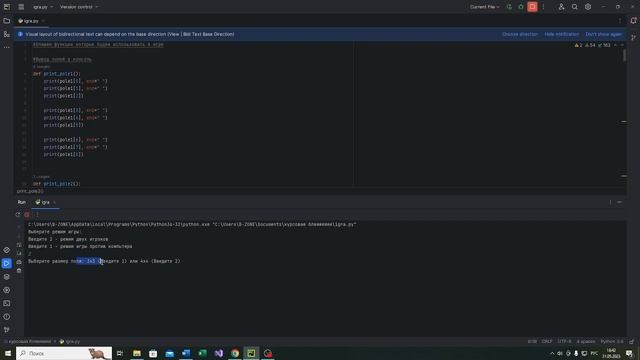Image resolution: width=640 pixels, height=360 pixels.
Task: Open Python Packages tool window icon
Action: [x=7, y=250]
